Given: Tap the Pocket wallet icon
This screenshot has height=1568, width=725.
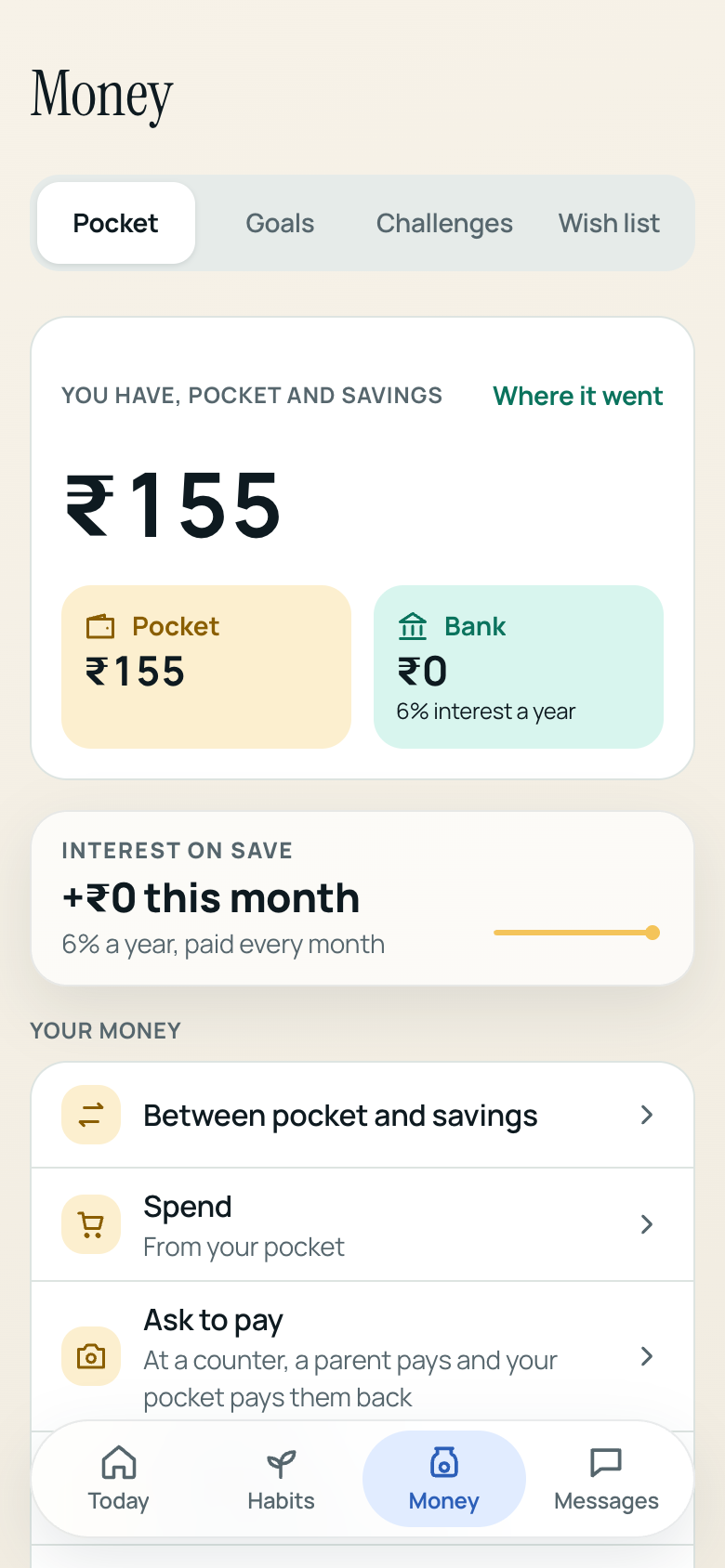Looking at the screenshot, I should [100, 627].
